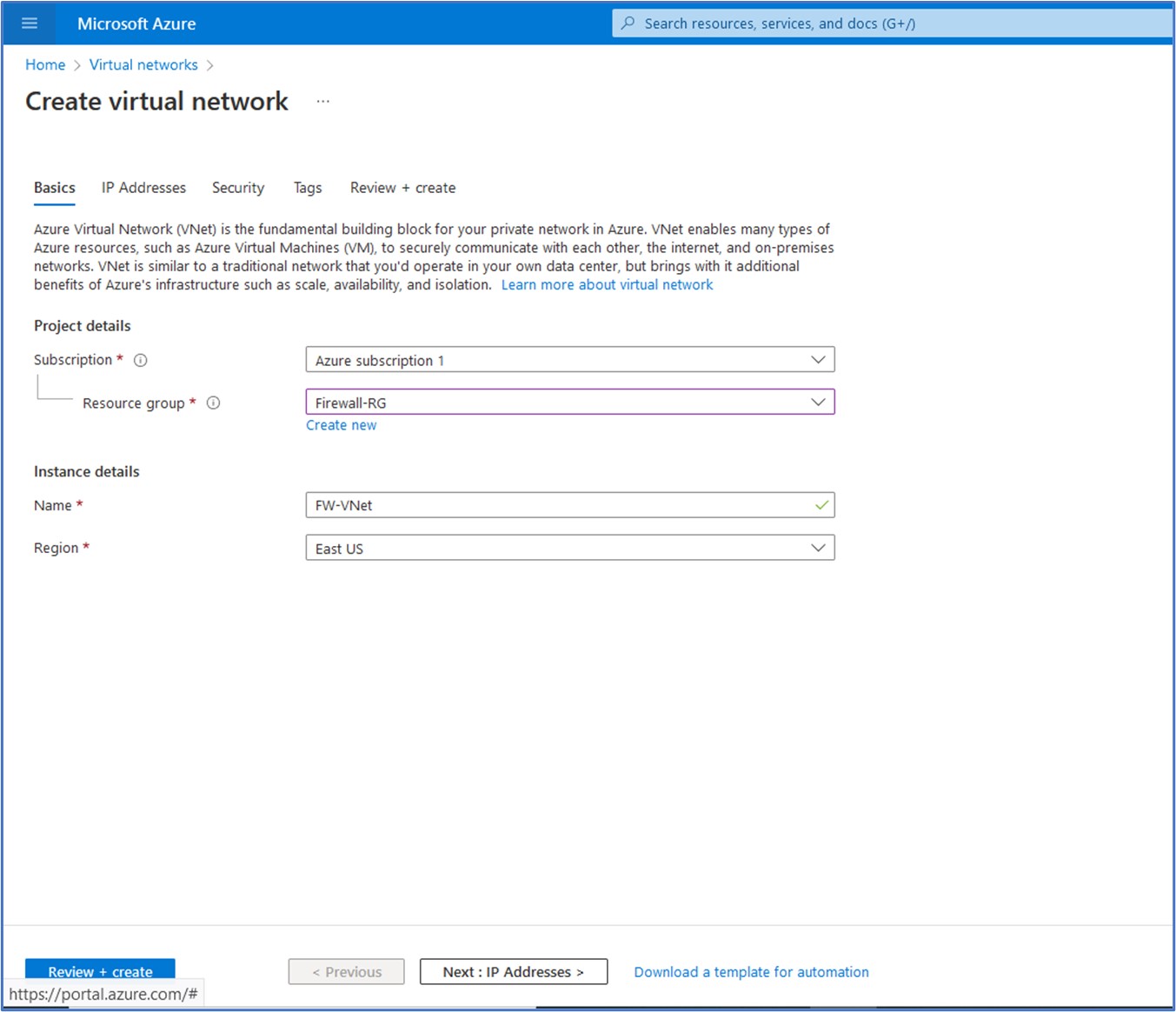1176x1012 pixels.
Task: Select the Basics tab
Action: pos(54,188)
